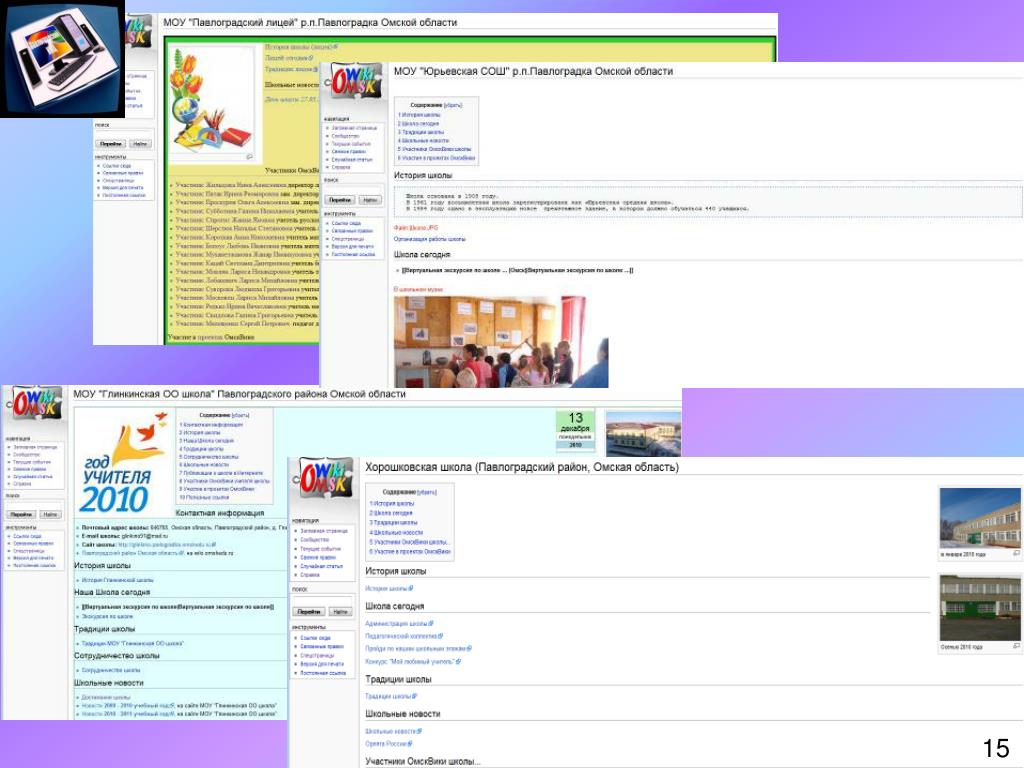Viewport: 1024px width, 768px height.
Task: Open Заглавная страница in Хорошковская школа sidebar
Action: 324,531
